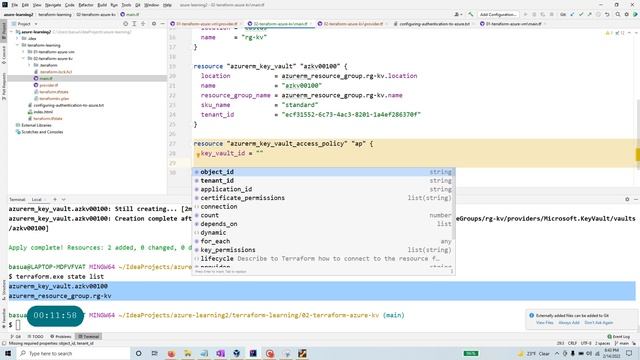Click the intention lightbulb on line 28

pos(198,155)
